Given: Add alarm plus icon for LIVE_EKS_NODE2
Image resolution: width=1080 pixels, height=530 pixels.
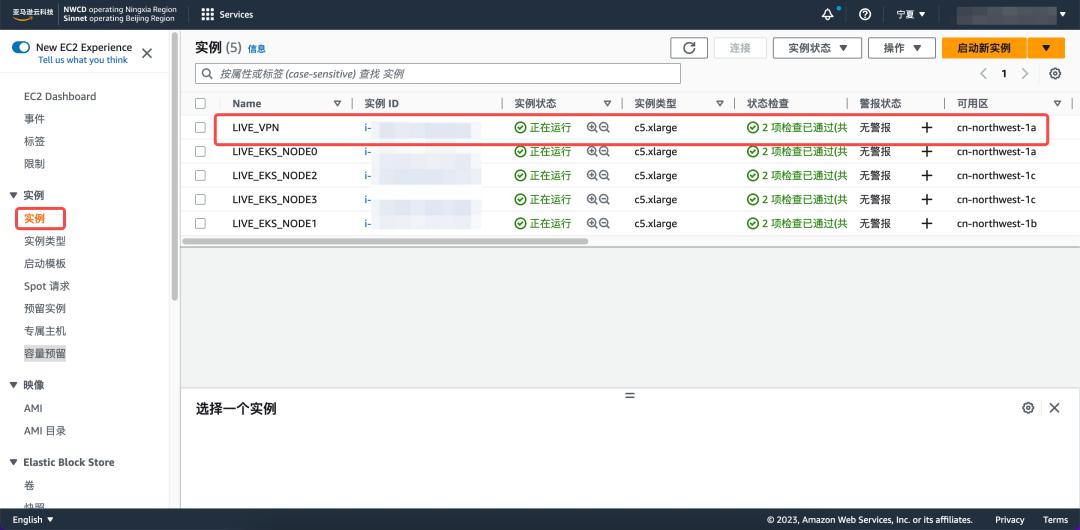Looking at the screenshot, I should pyautogui.click(x=927, y=176).
